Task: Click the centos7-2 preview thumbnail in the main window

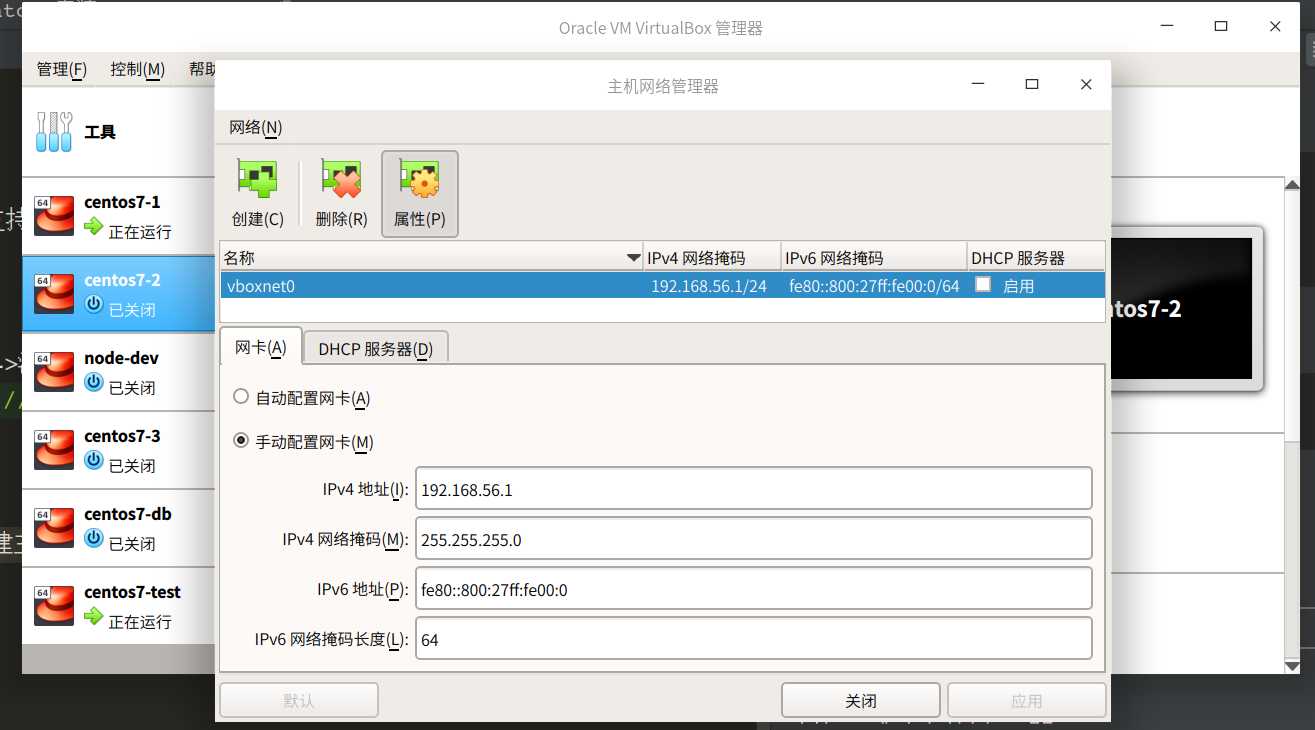Action: pyautogui.click(x=1180, y=308)
